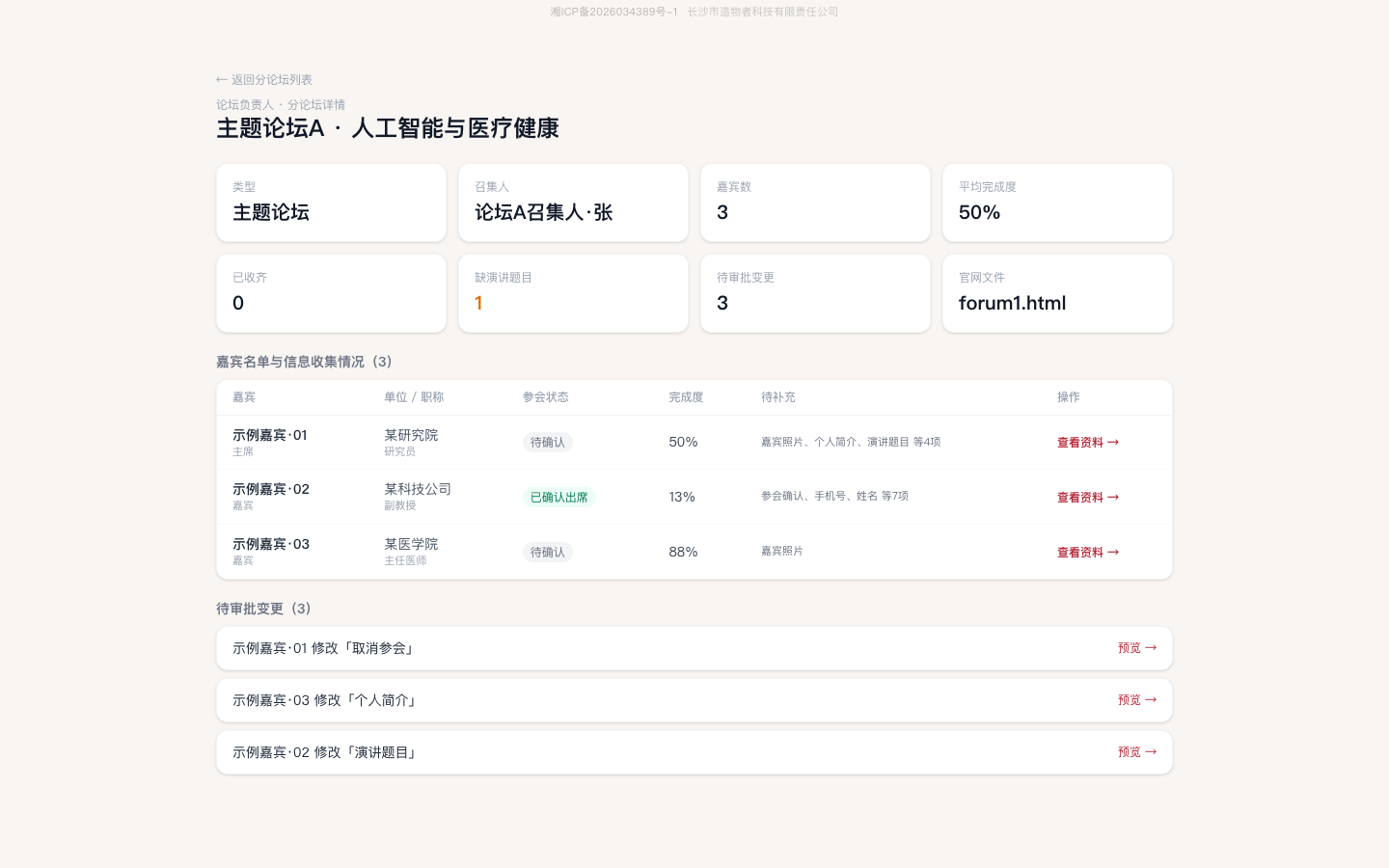Click the 完成度 column header
Image resolution: width=1389 pixels, height=868 pixels.
point(686,397)
